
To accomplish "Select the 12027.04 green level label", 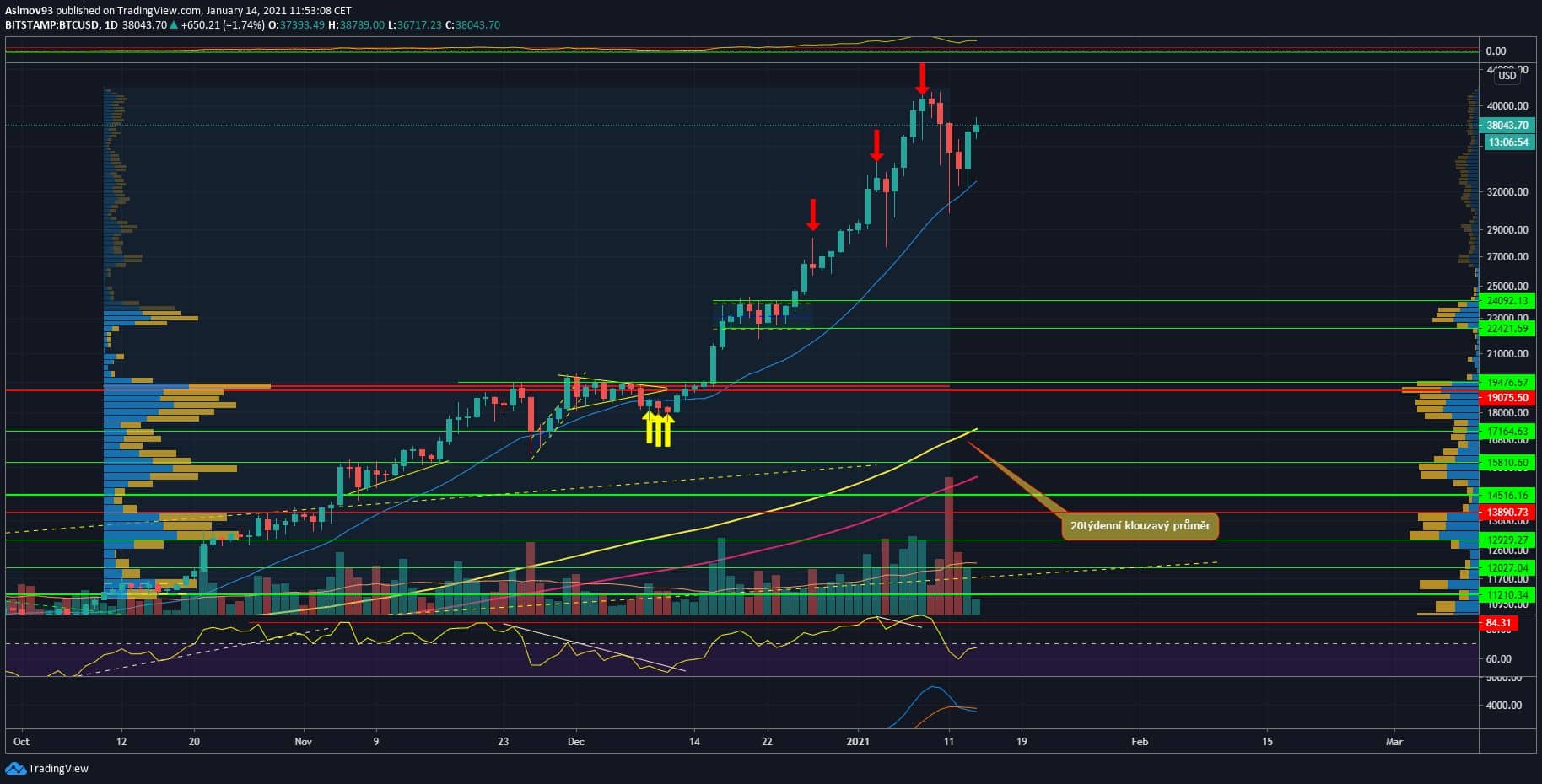I will coord(1507,568).
